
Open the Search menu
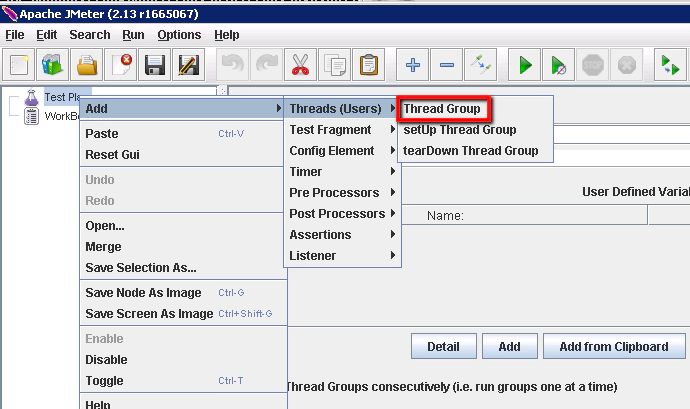90,35
